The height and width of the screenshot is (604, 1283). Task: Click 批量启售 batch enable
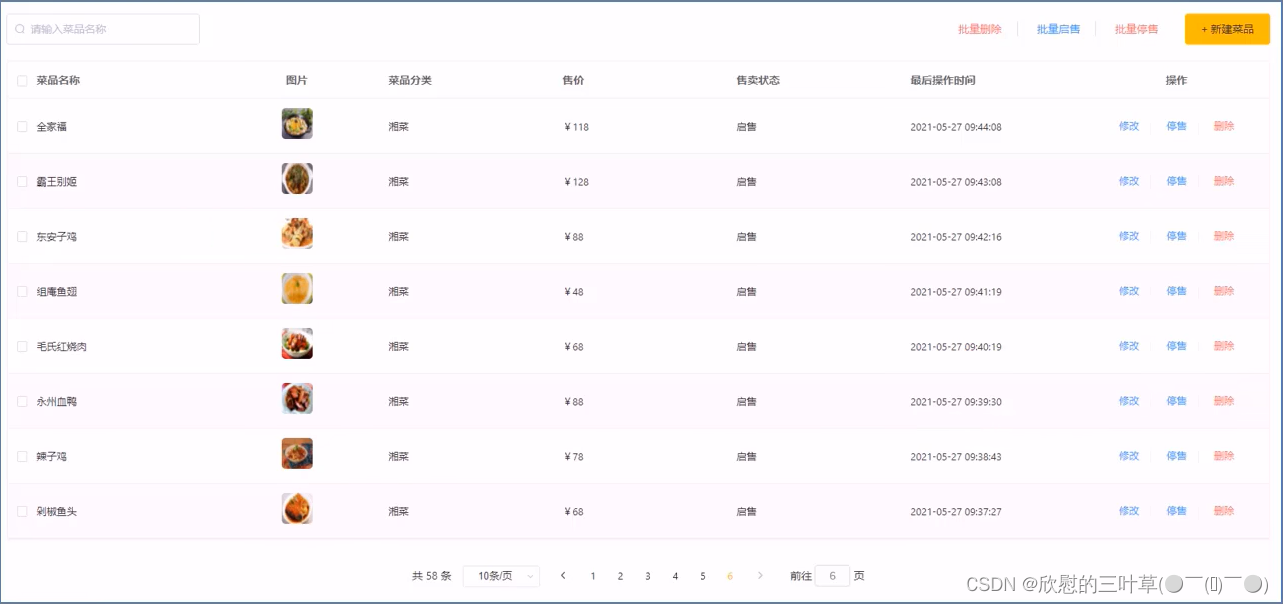point(1058,30)
